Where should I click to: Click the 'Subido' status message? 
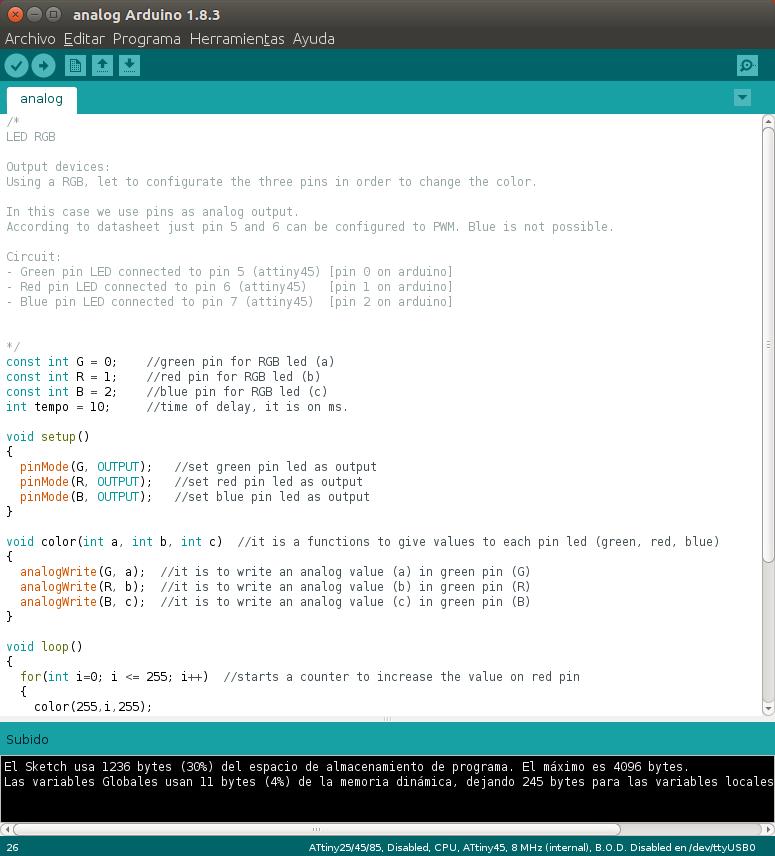(27, 740)
